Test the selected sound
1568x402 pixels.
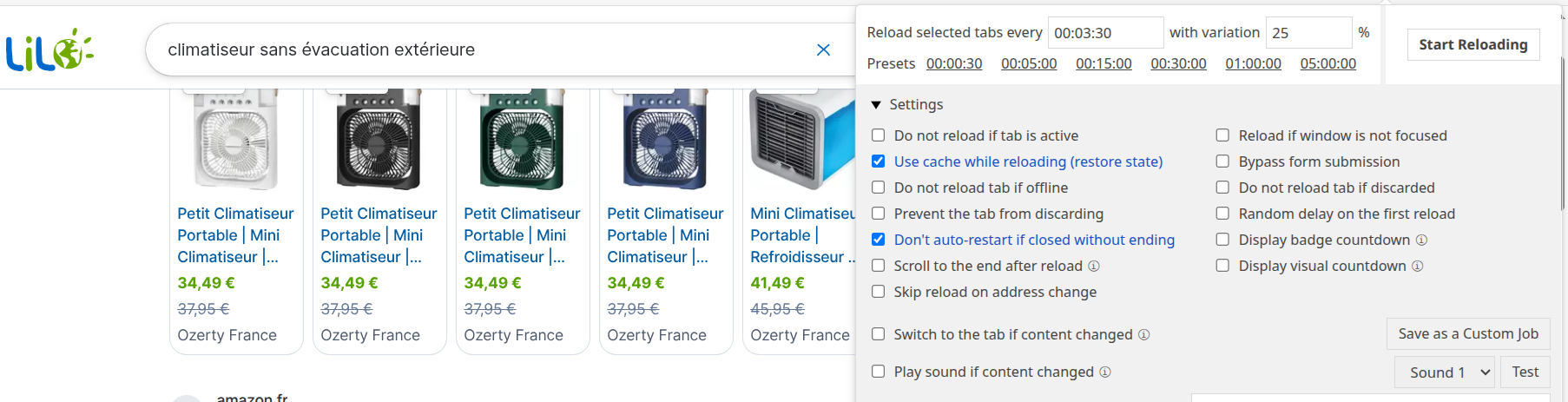click(1525, 372)
